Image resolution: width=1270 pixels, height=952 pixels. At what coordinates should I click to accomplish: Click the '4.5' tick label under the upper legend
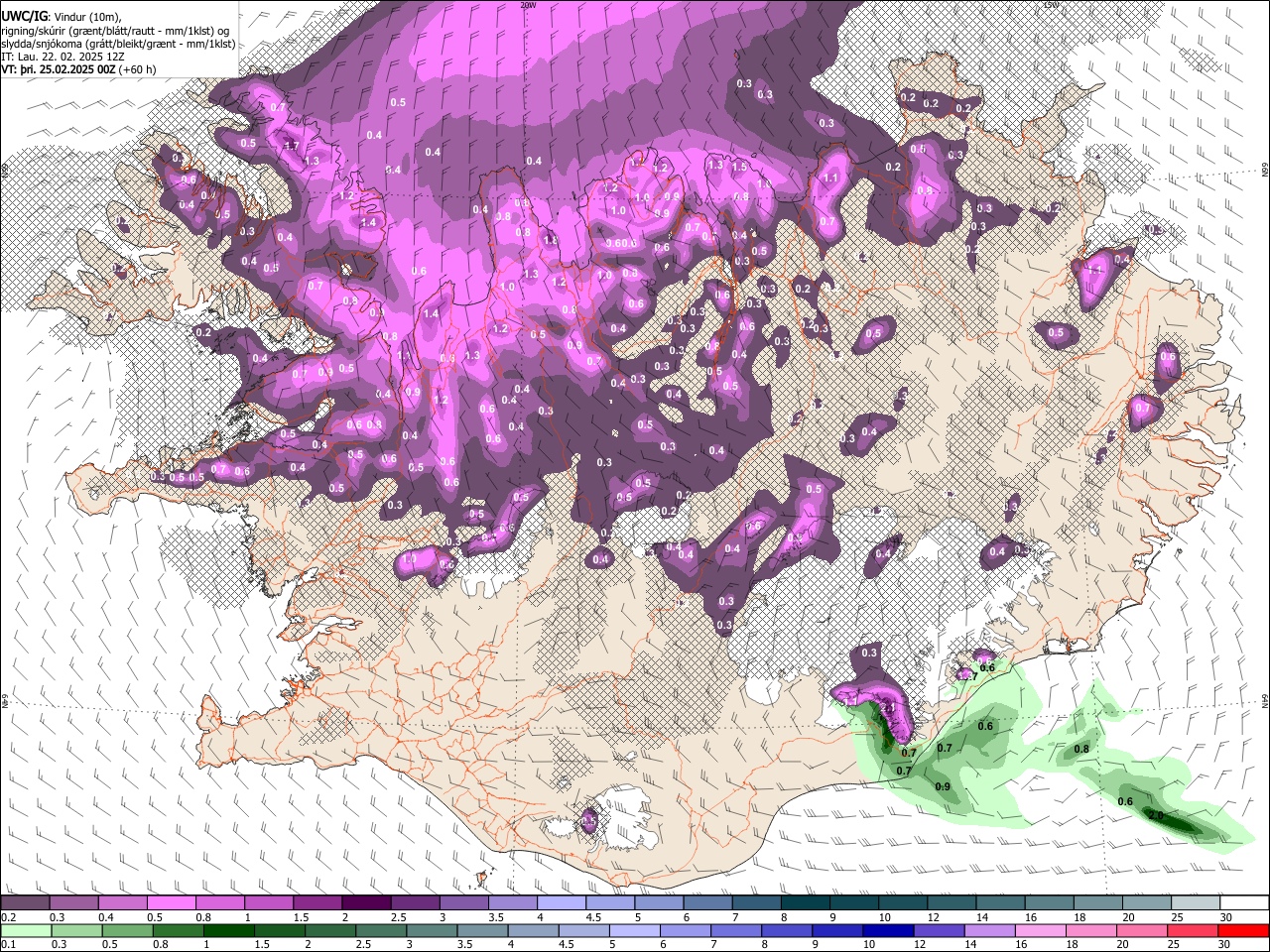tap(593, 917)
